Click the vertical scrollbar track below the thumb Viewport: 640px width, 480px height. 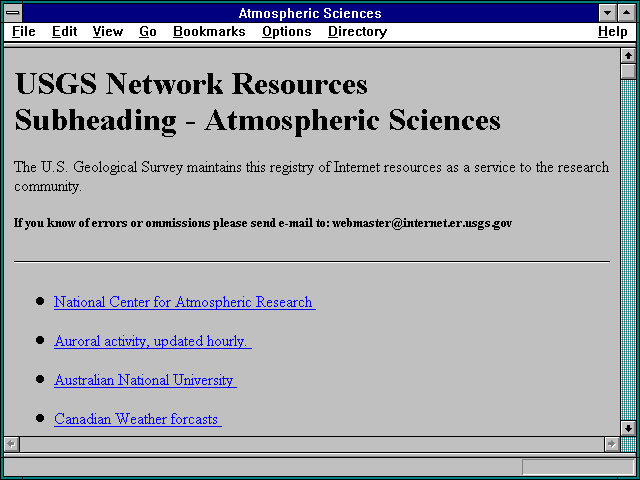point(628,250)
